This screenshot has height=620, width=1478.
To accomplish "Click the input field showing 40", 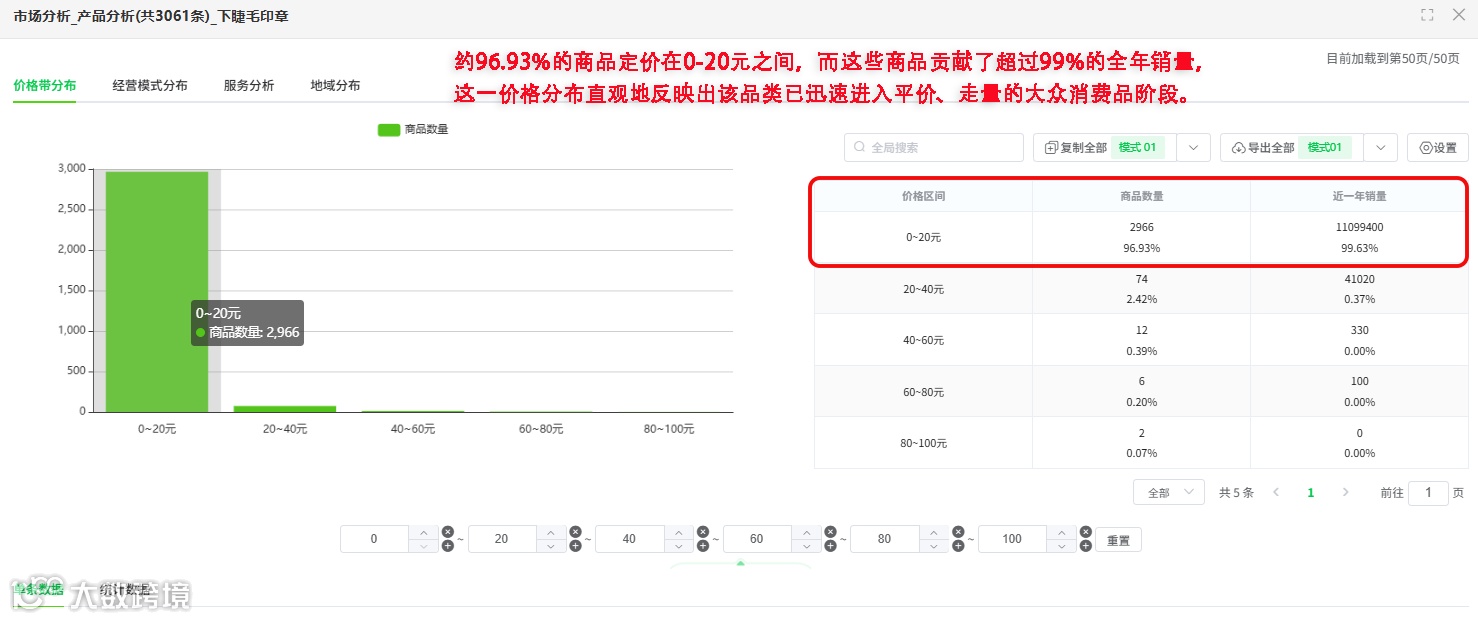I will [629, 539].
